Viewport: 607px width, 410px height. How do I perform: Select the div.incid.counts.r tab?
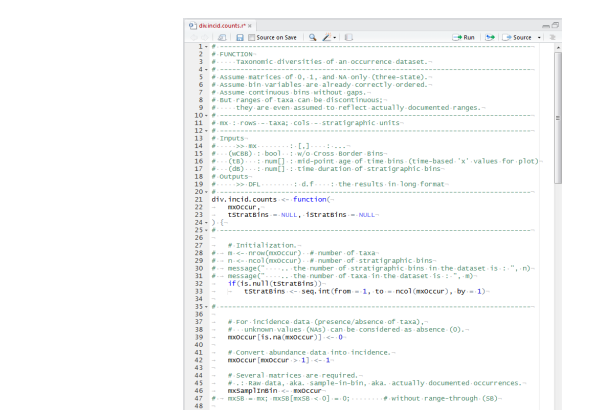pyautogui.click(x=221, y=23)
